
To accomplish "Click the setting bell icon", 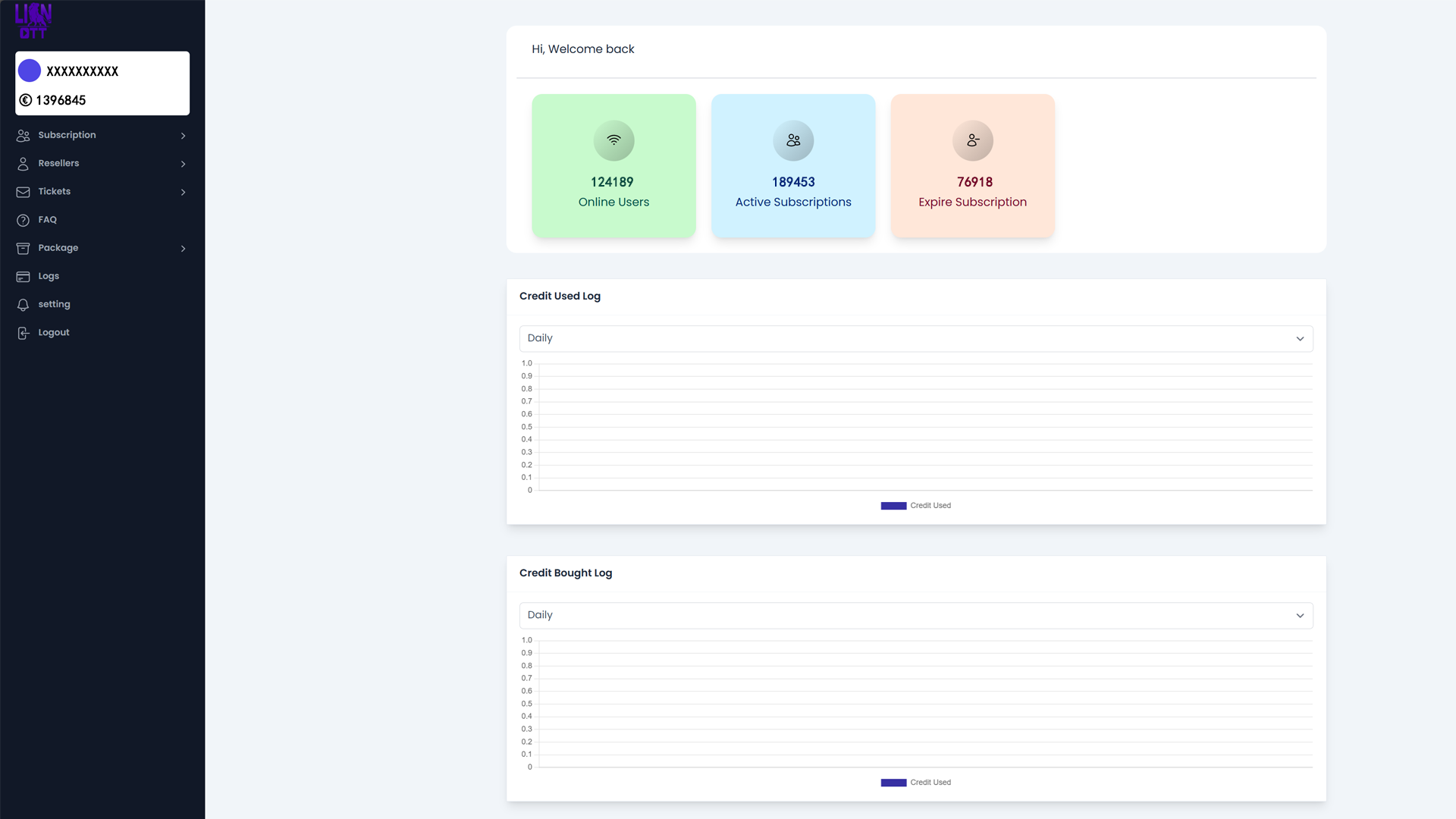I will coord(24,305).
